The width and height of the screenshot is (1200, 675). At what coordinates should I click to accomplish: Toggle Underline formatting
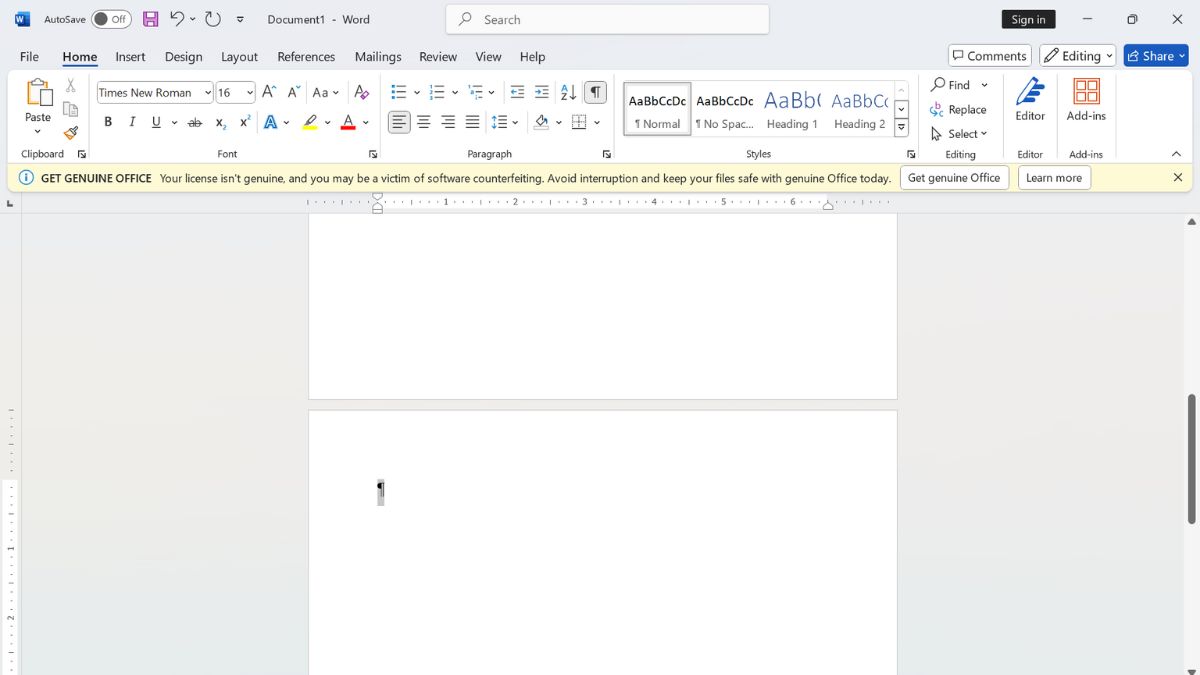click(x=156, y=122)
